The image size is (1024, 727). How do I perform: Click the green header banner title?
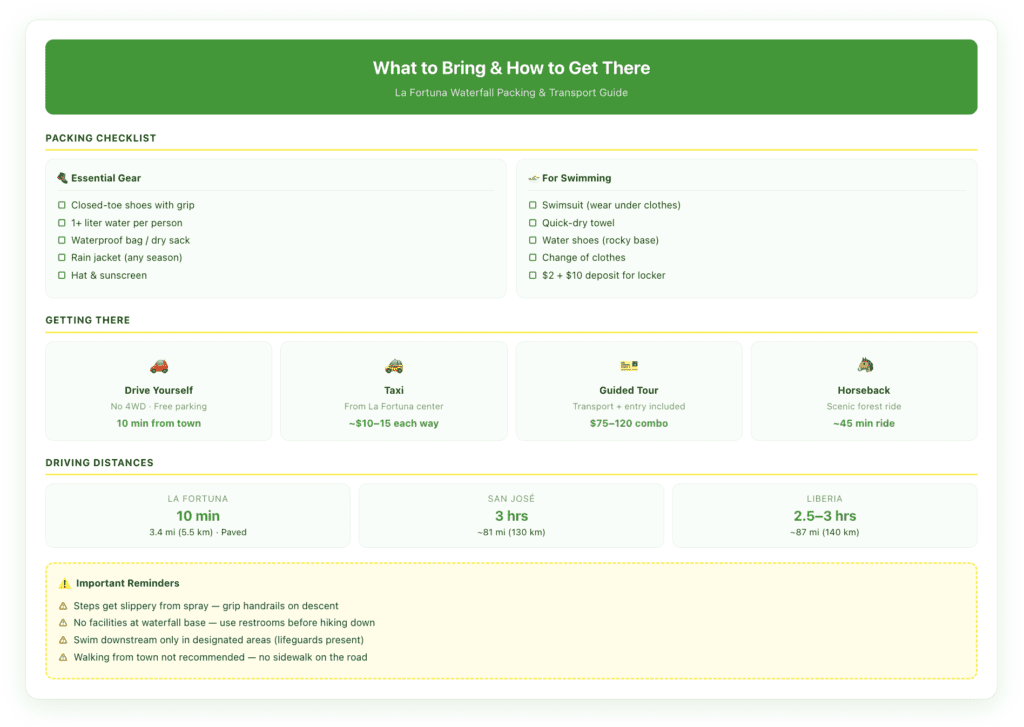[511, 68]
